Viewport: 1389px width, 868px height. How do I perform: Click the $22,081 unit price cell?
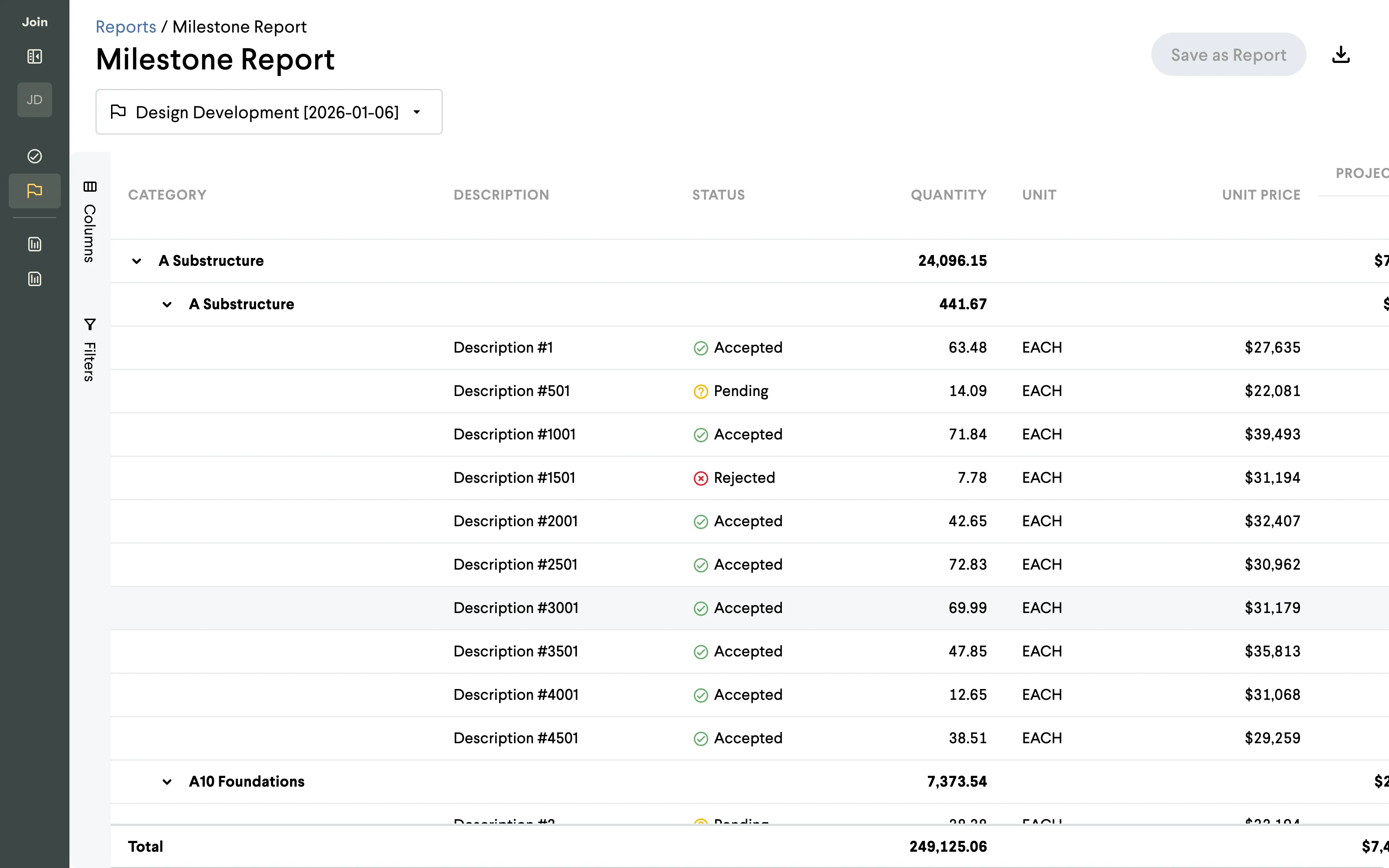point(1273,391)
